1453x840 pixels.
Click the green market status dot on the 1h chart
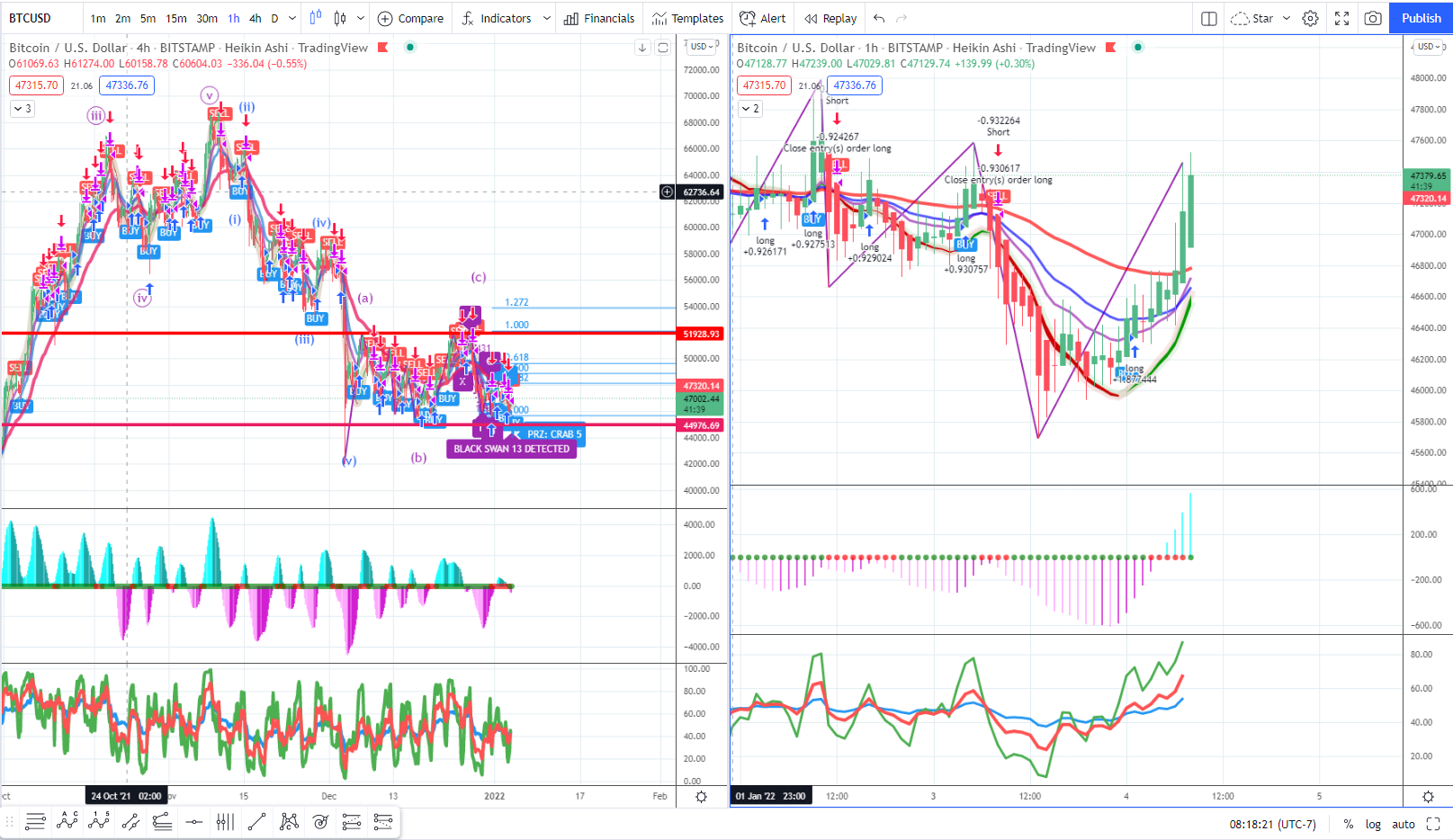pos(1138,47)
